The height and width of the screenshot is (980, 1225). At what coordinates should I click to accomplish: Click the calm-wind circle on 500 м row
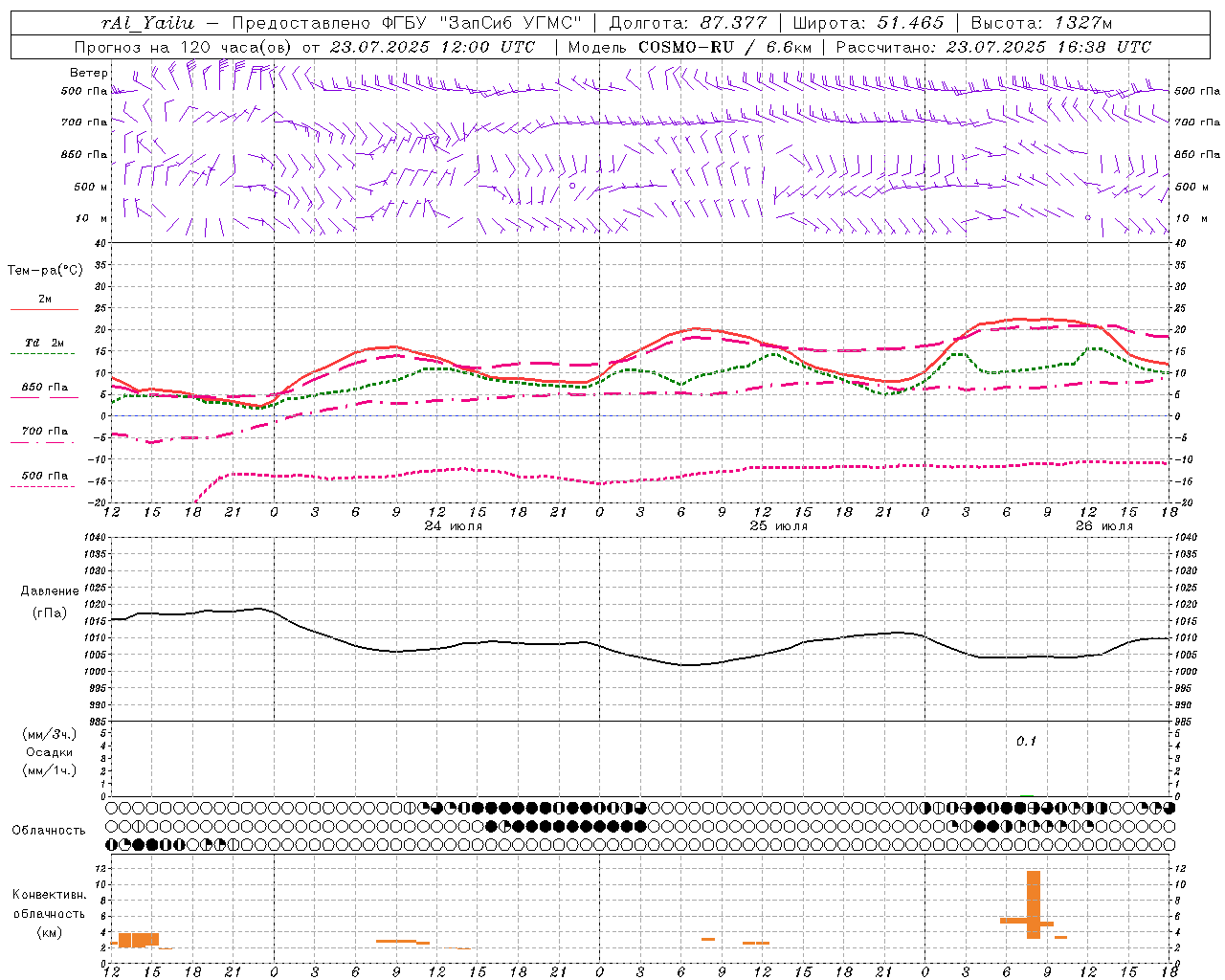(x=572, y=186)
